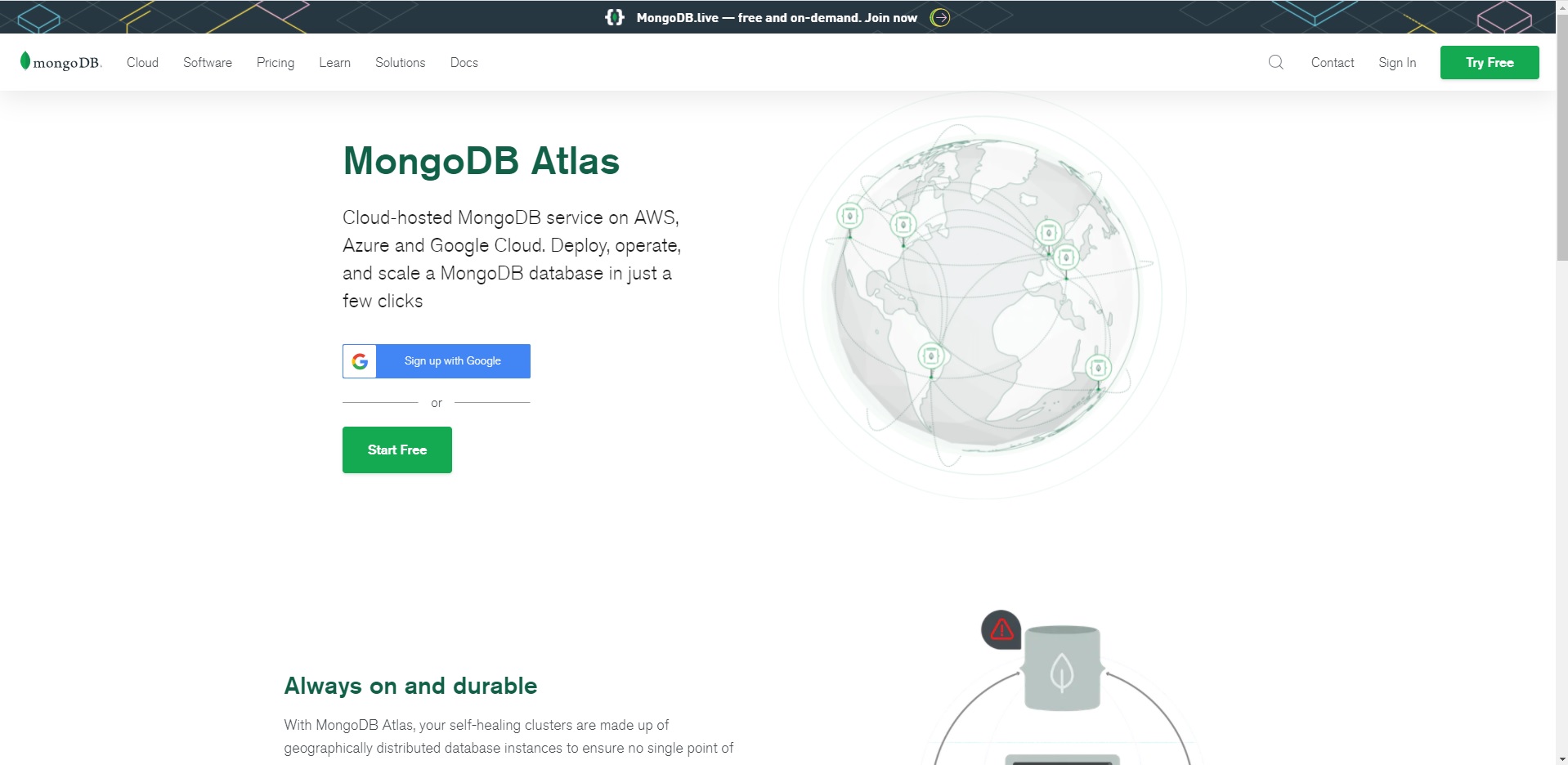Open the search magnifier icon
The height and width of the screenshot is (765, 1568).
[1275, 62]
